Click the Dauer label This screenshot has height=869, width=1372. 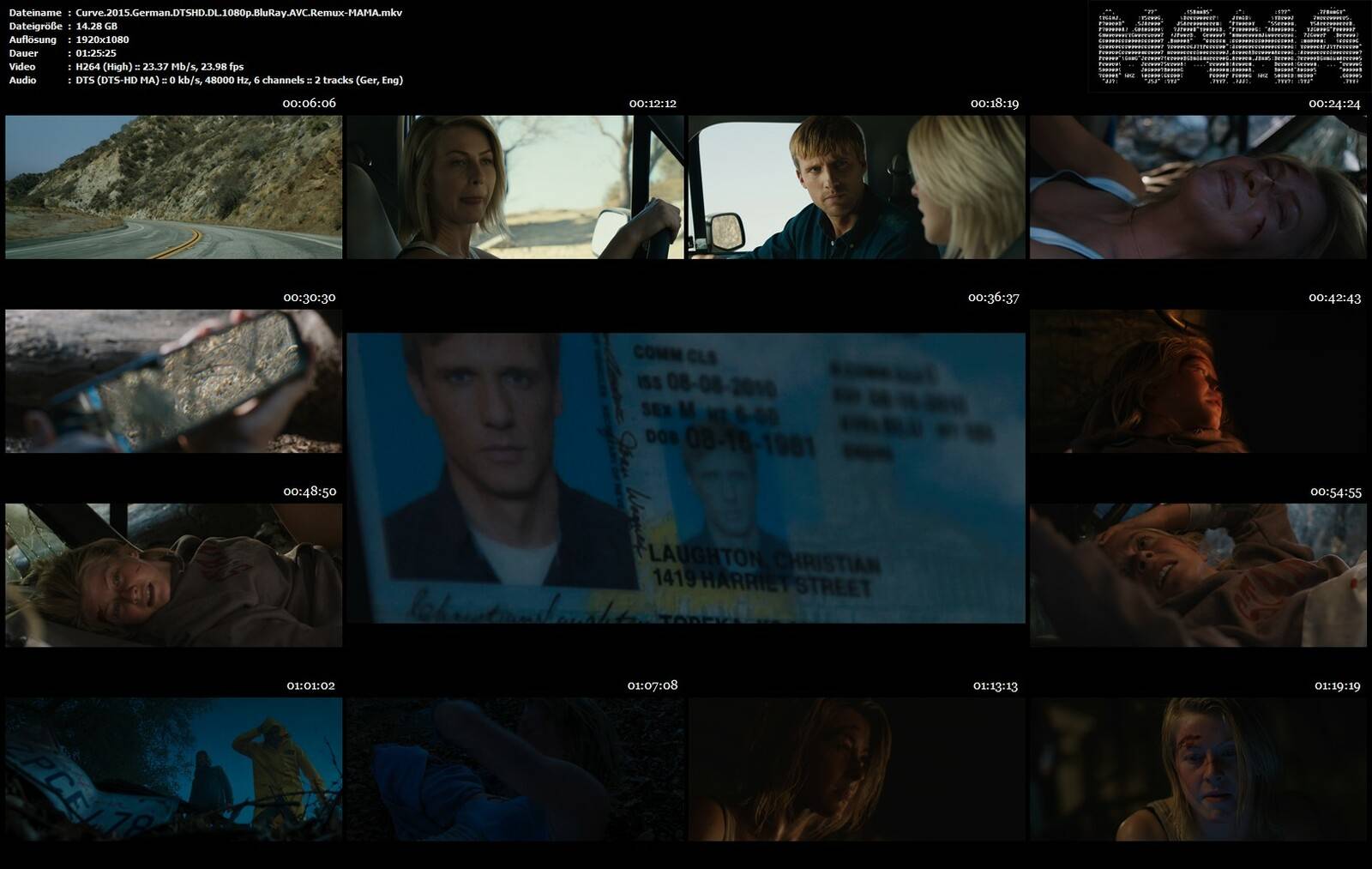23,53
